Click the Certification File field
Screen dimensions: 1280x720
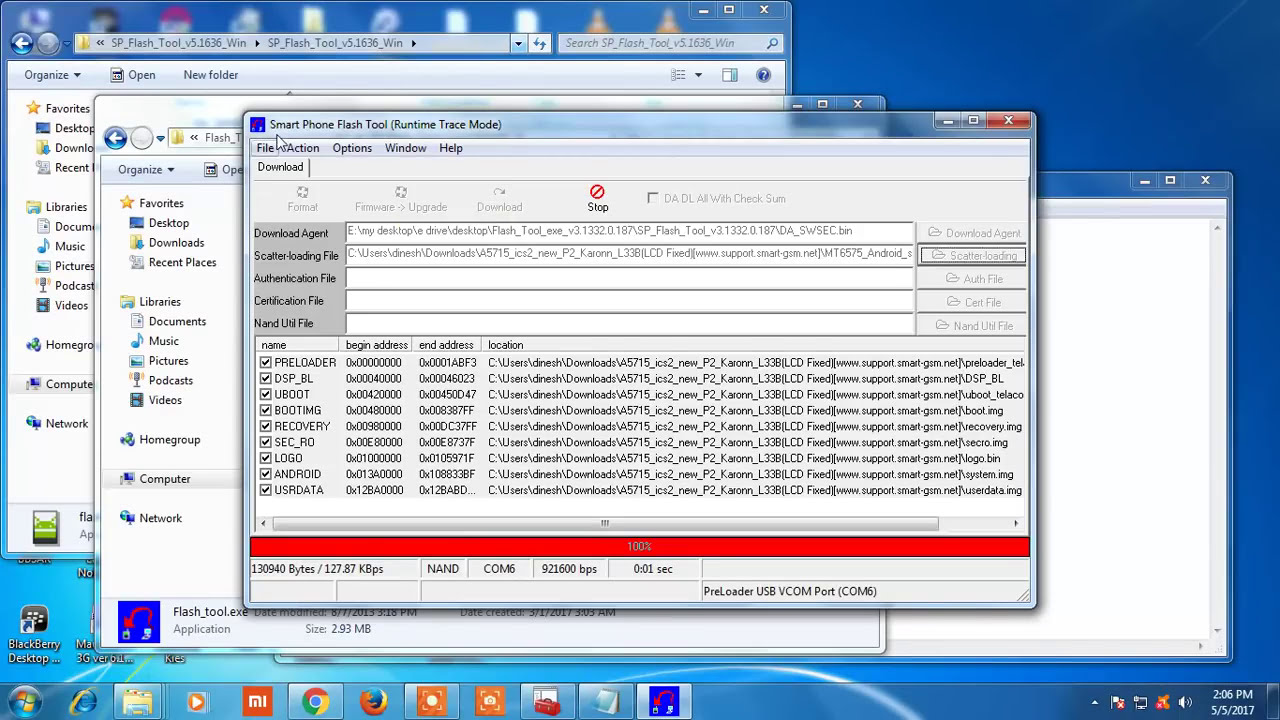(629, 301)
